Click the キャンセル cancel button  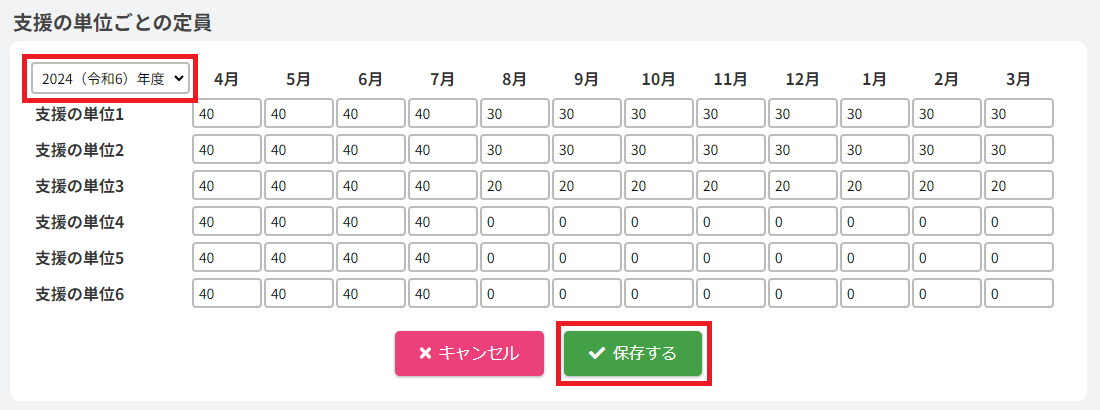click(x=469, y=353)
